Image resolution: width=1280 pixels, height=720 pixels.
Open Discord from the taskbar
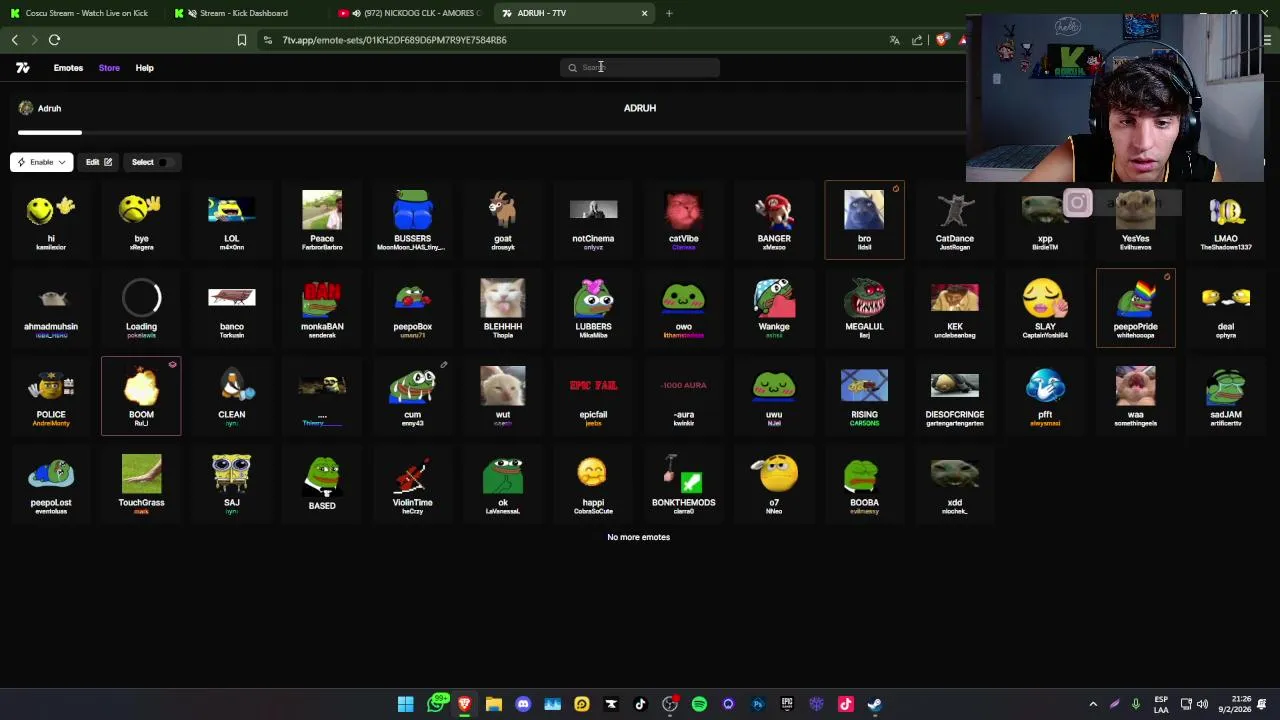[x=523, y=704]
